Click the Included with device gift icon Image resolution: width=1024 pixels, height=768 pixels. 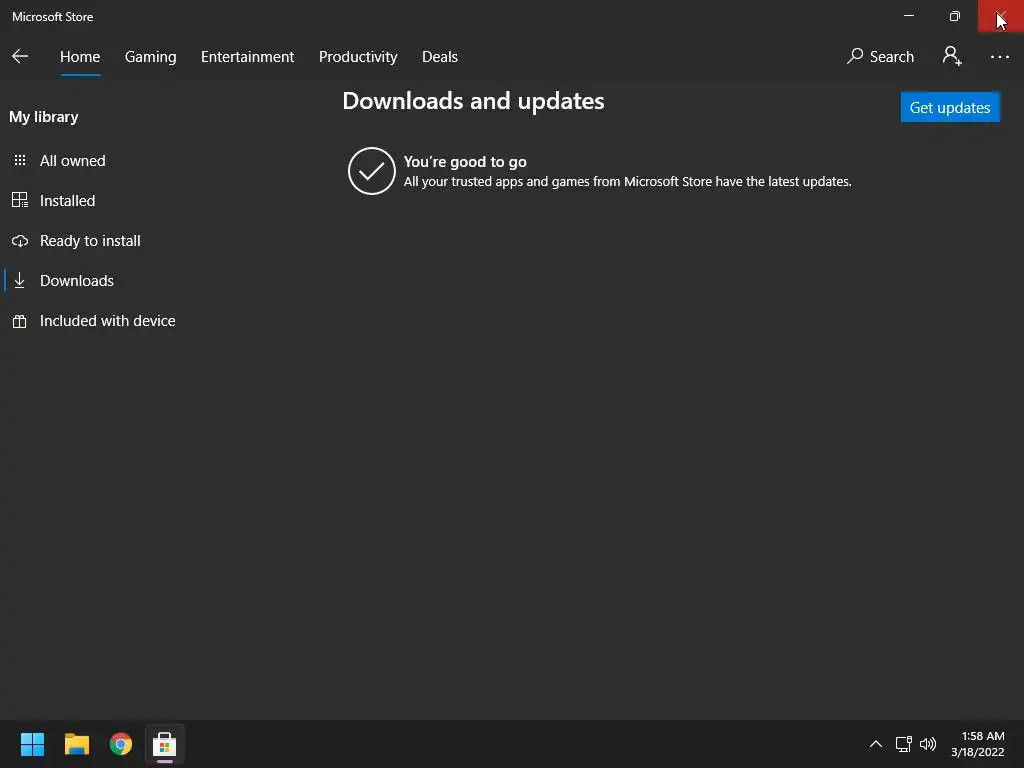pyautogui.click(x=20, y=321)
